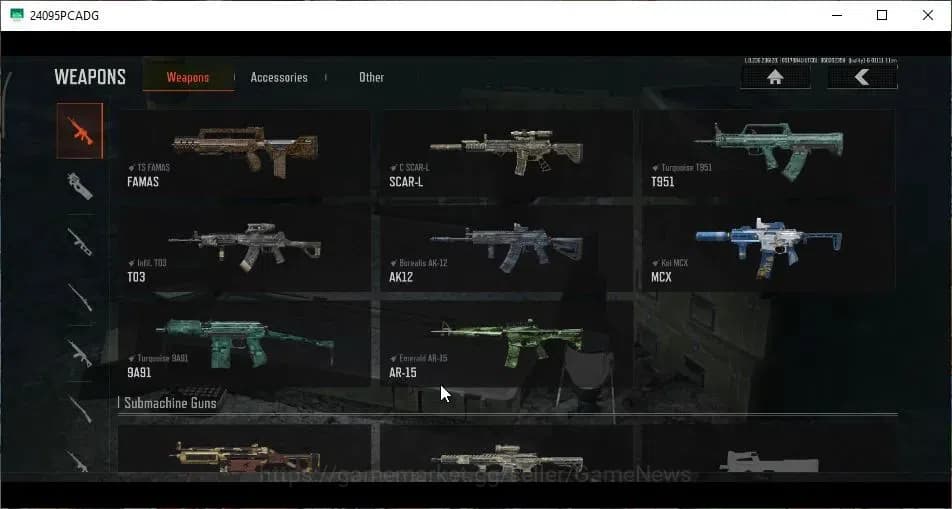Click the WEAPONS page title
Viewport: 952px width, 509px height.
click(90, 77)
